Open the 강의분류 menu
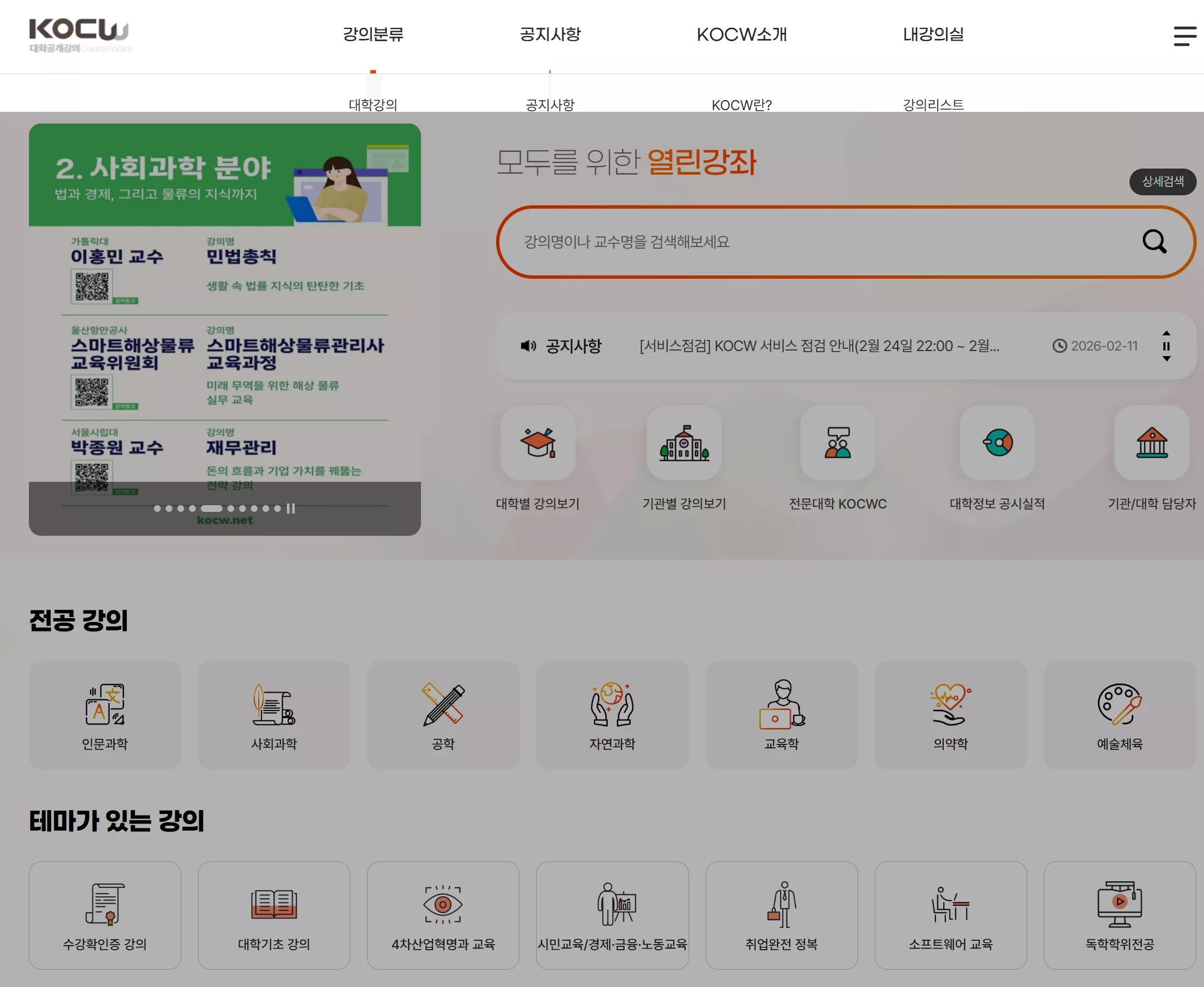This screenshot has width=1204, height=987. coord(373,34)
